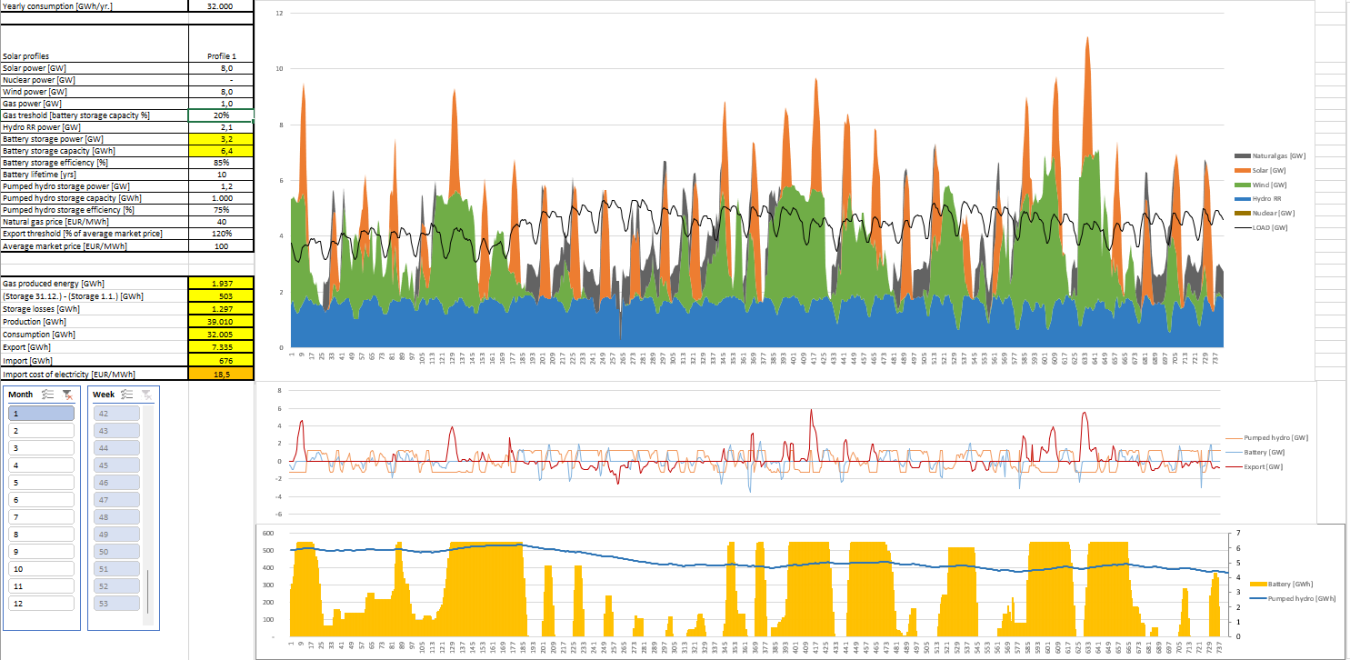Viewport: 1350px width, 660px height.
Task: Choose month 12 in the Month slicer
Action: pyautogui.click(x=41, y=603)
